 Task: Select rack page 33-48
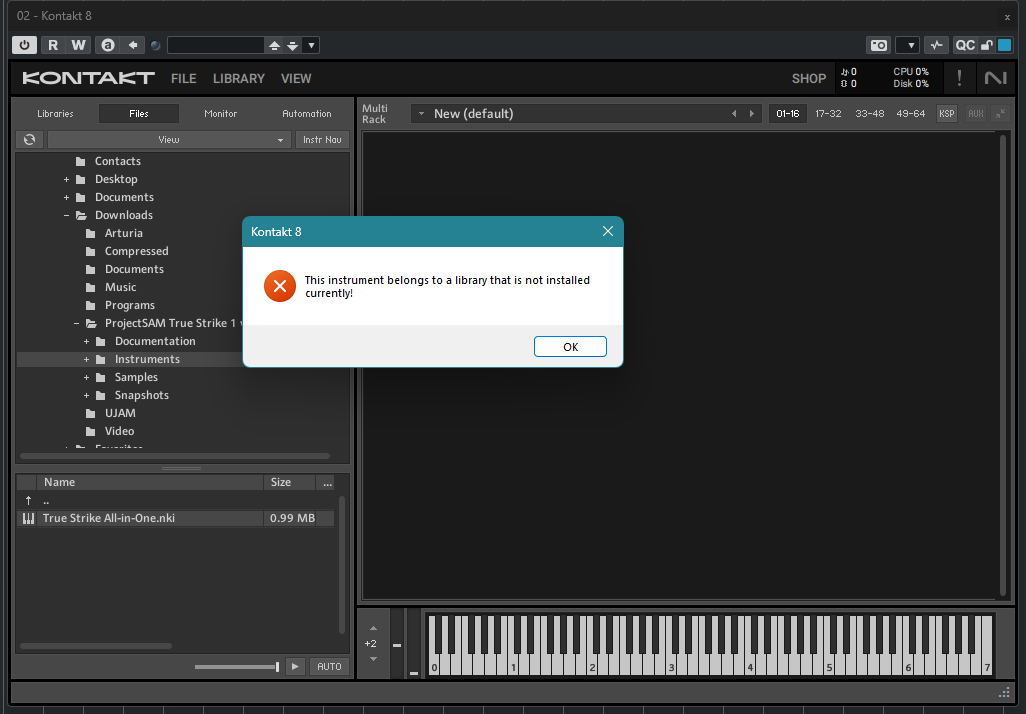click(x=870, y=114)
